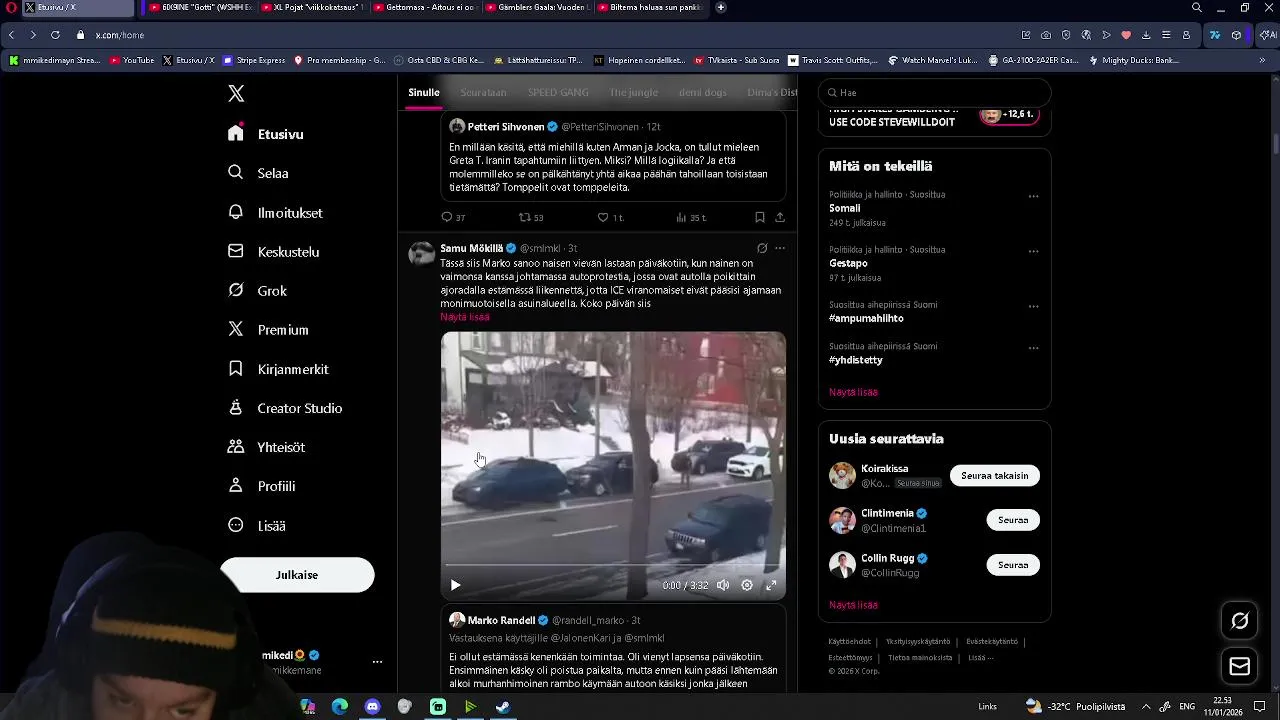This screenshot has width=1280, height=720.
Task: Switch to the SPEED GANG tab
Action: coord(558,92)
